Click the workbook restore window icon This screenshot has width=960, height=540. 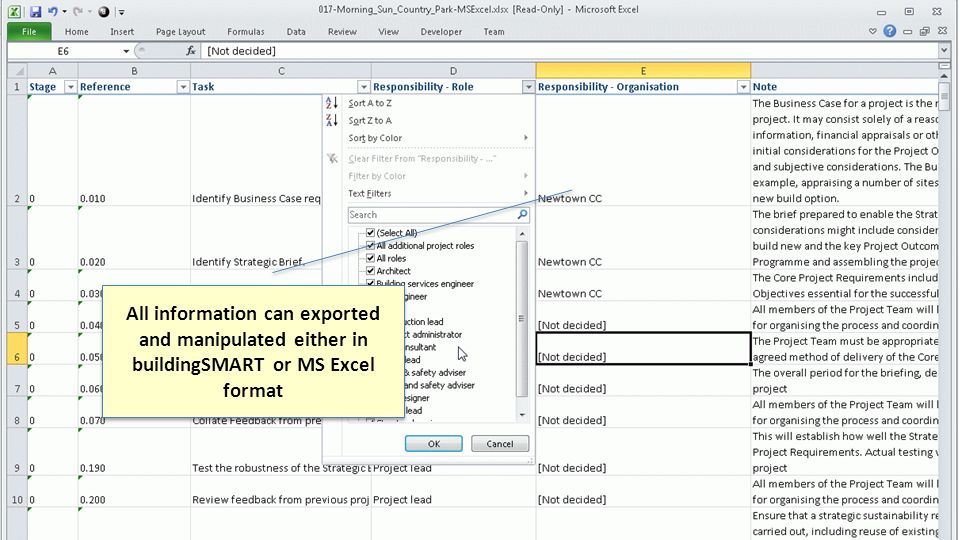924,31
